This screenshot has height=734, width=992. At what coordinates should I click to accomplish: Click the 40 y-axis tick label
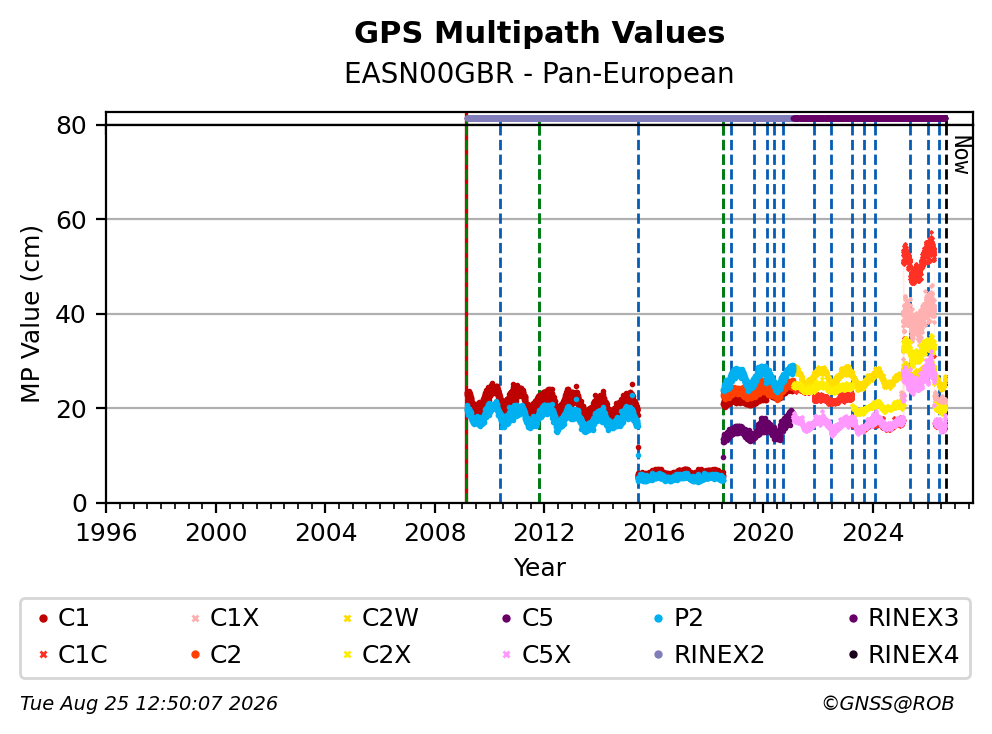(x=71, y=314)
